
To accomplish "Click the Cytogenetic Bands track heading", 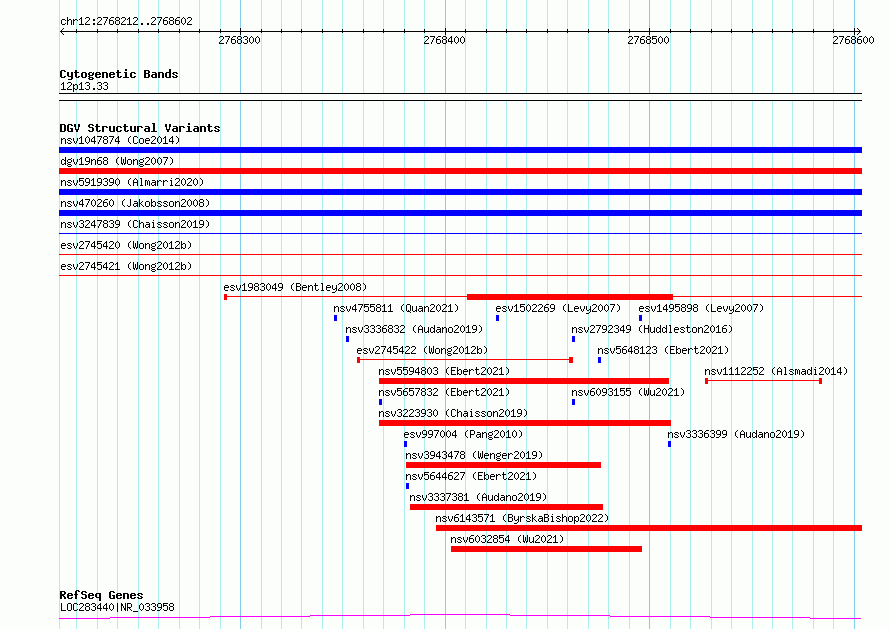I will click(119, 74).
